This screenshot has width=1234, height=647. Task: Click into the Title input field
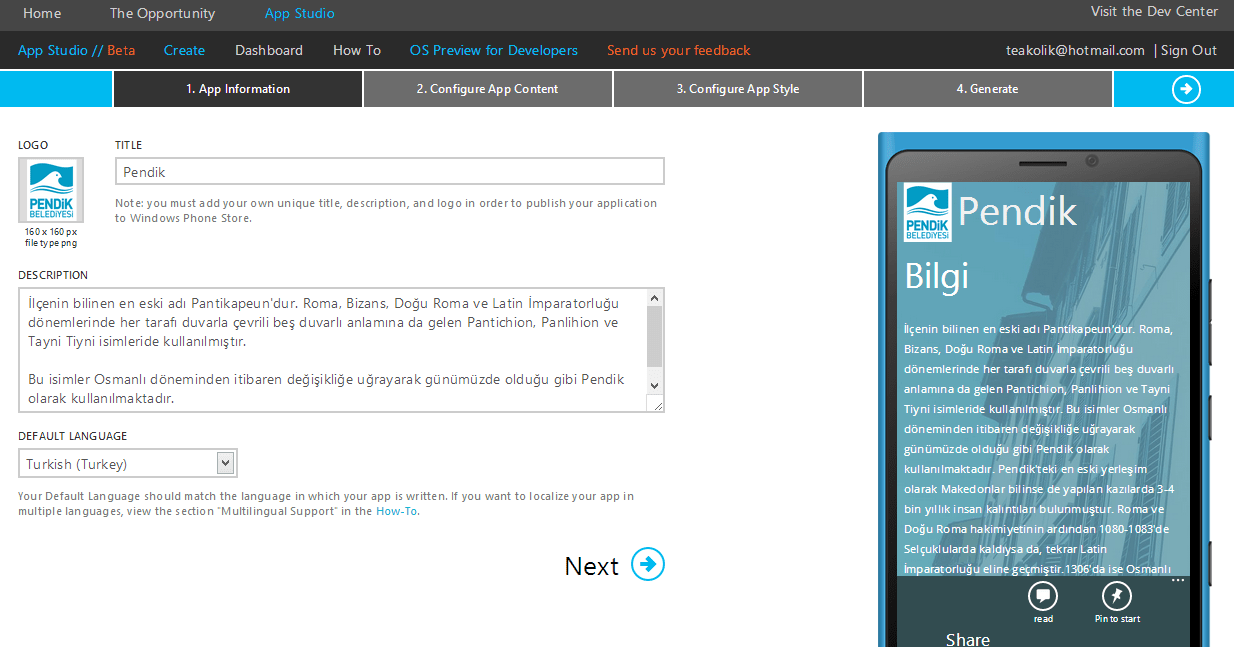coord(390,171)
